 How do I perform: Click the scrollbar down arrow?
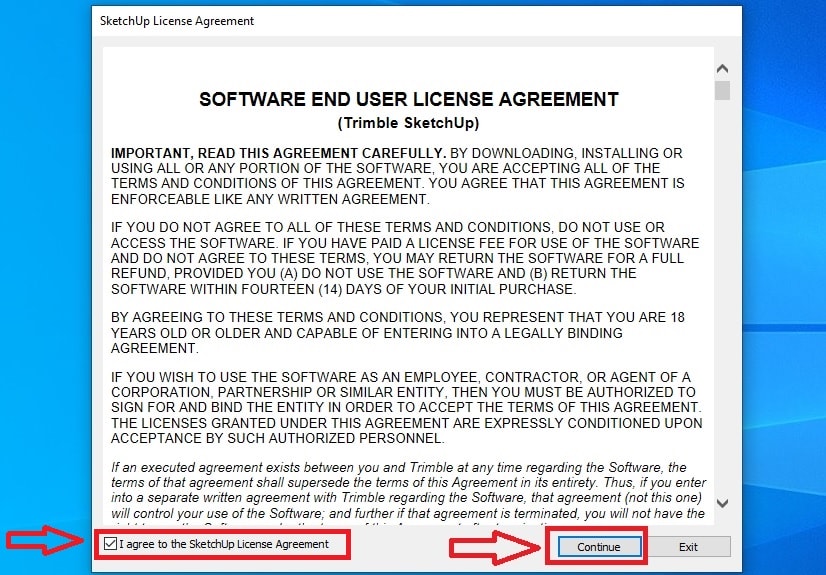722,503
